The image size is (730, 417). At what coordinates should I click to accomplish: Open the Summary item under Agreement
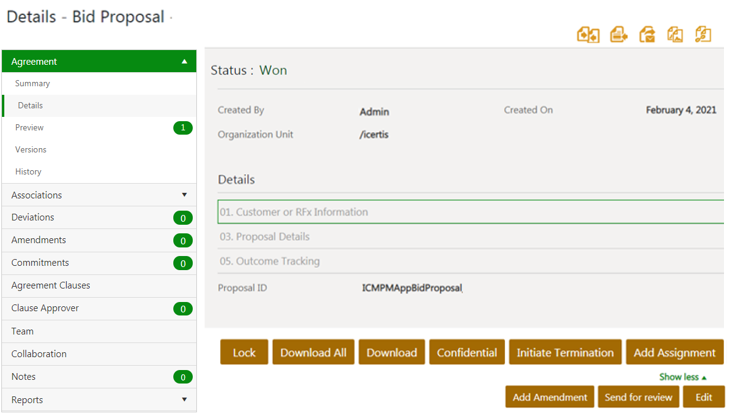[x=33, y=83]
